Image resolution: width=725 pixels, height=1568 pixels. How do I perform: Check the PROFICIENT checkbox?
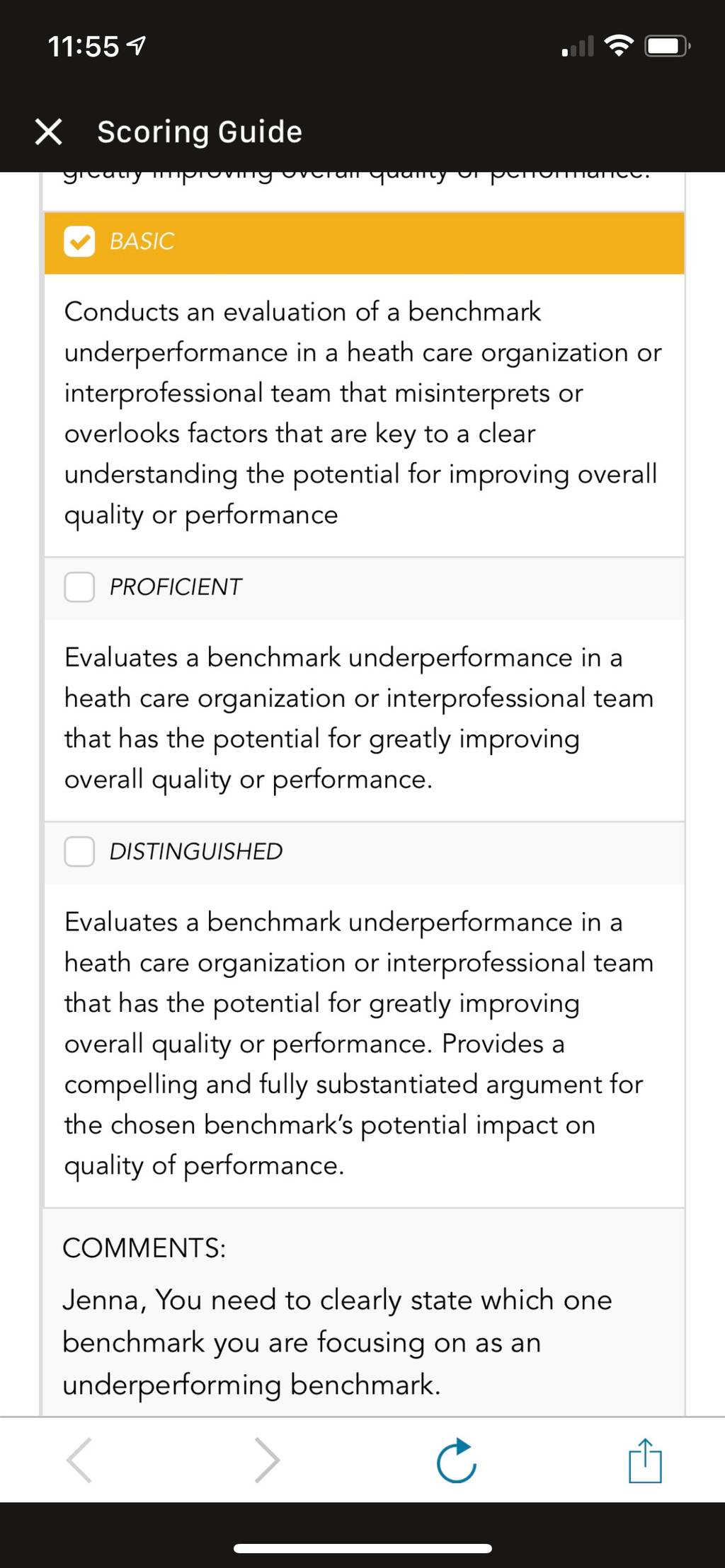click(79, 587)
